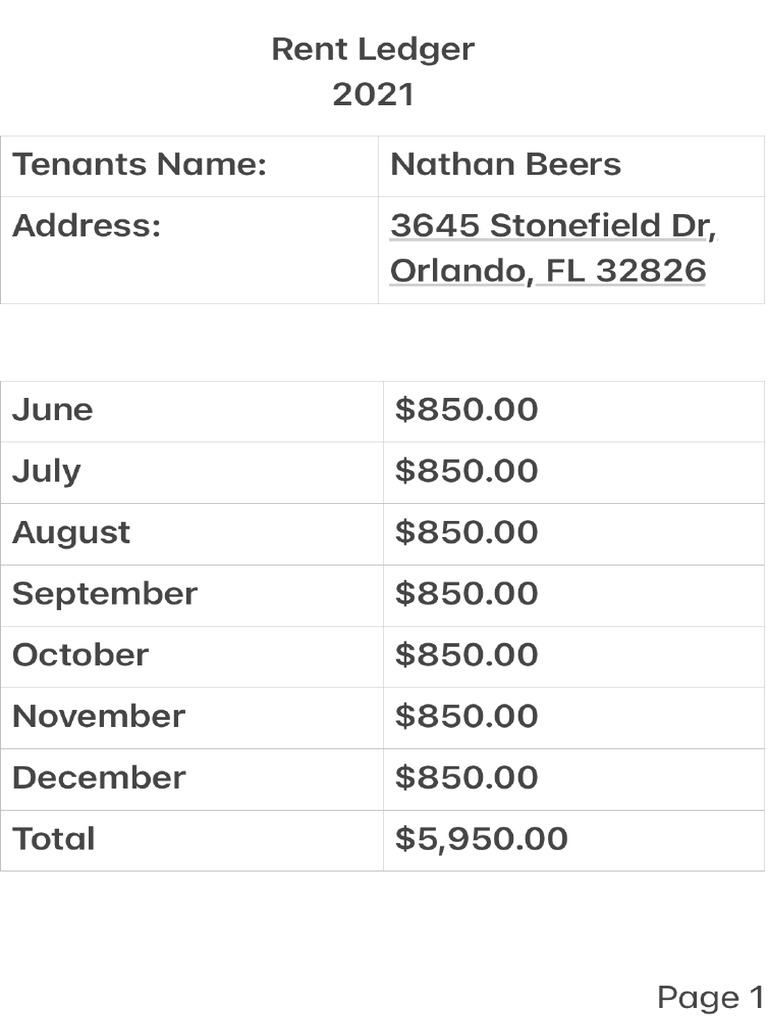Click the November $850.00 amount
The width and height of the screenshot is (768, 1024).
(466, 716)
